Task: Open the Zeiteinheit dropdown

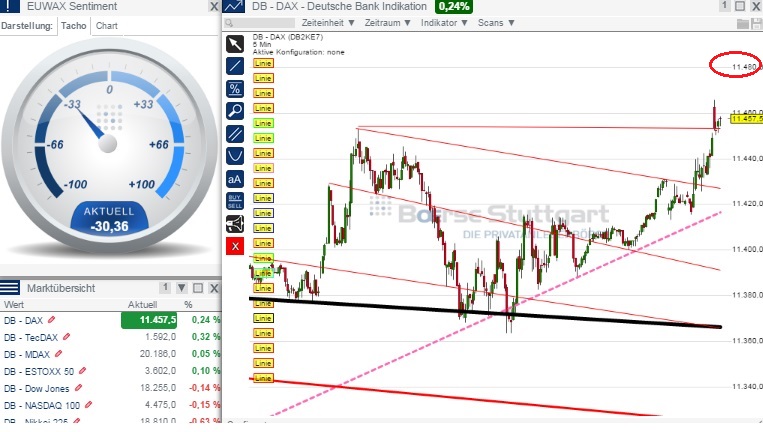Action: [x=328, y=23]
